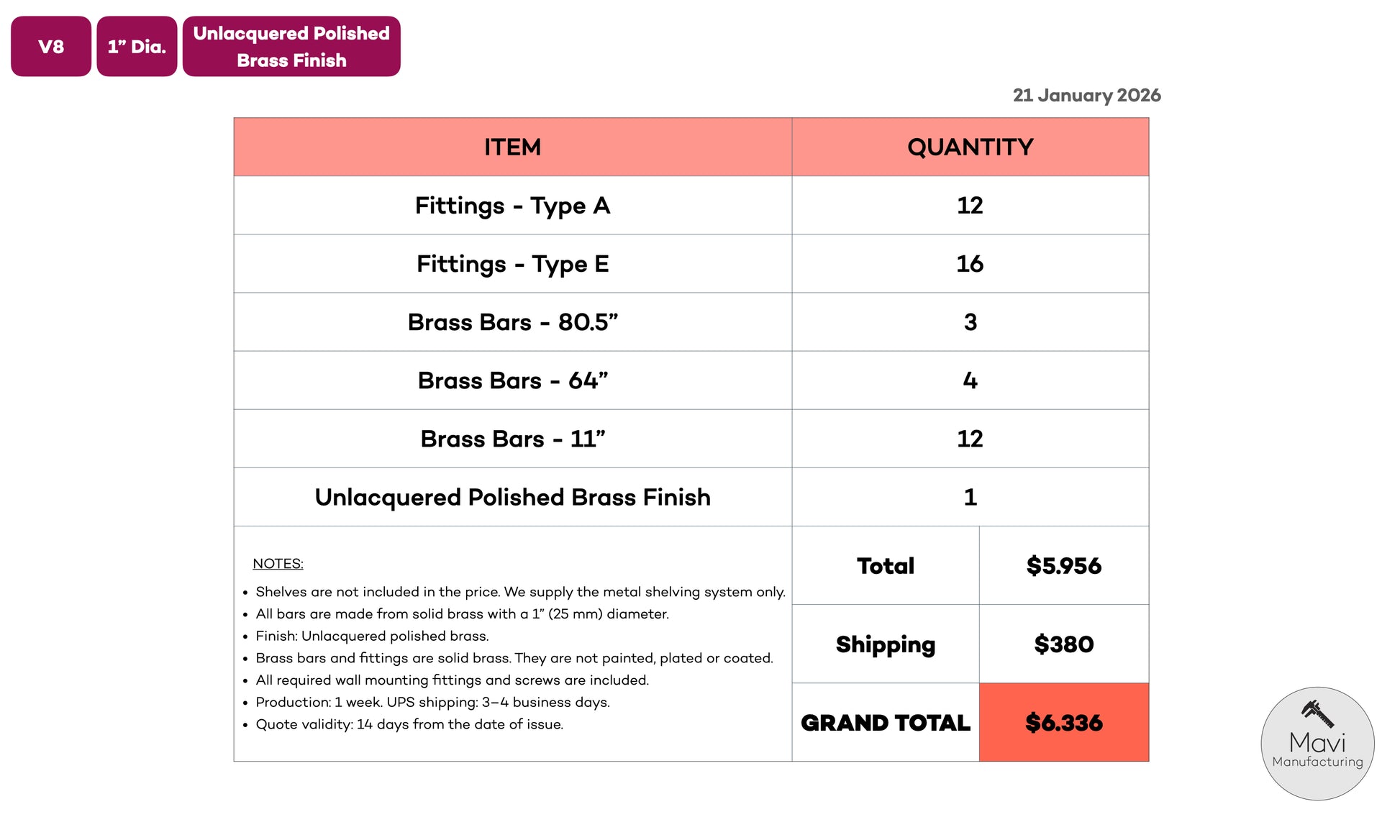Select the ITEM column header
The height and width of the screenshot is (840, 1400).
pyautogui.click(x=512, y=147)
